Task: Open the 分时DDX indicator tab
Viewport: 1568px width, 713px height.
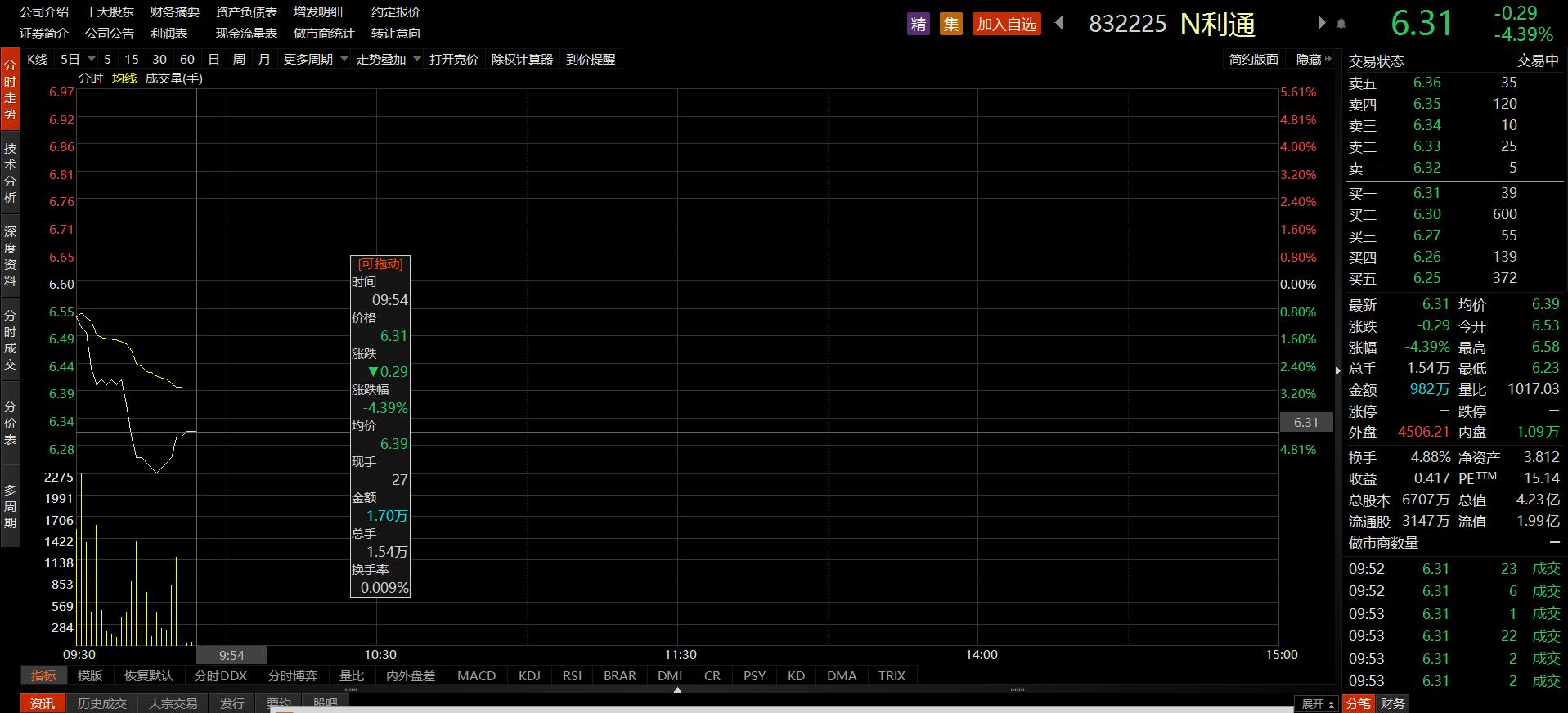Action: pyautogui.click(x=221, y=675)
